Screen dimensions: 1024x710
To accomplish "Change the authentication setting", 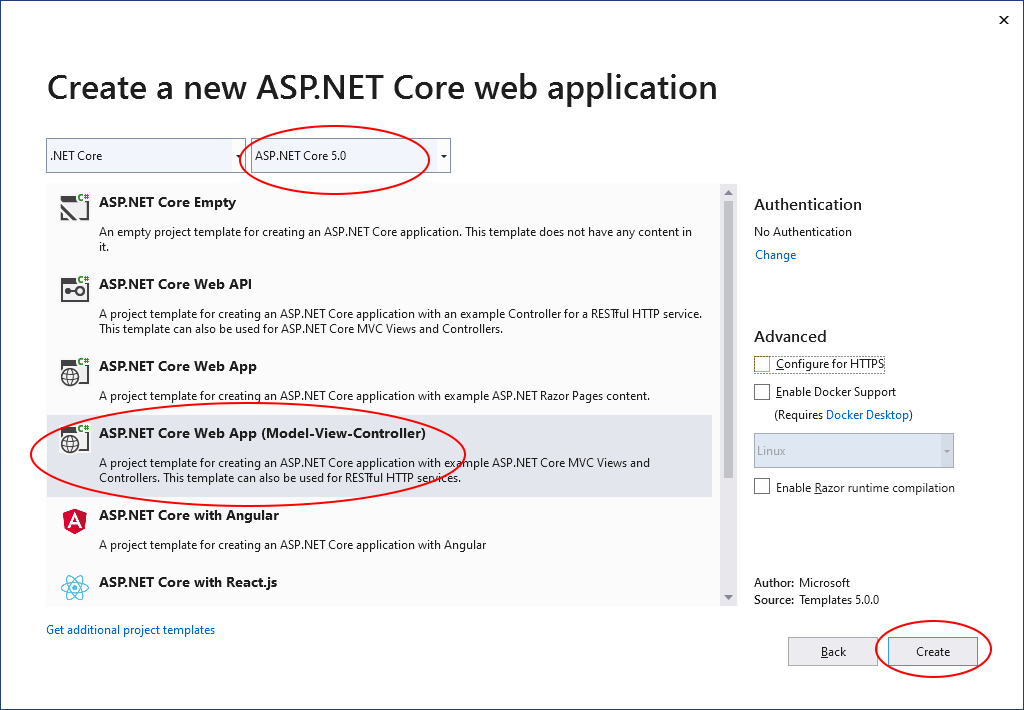I will coord(775,255).
